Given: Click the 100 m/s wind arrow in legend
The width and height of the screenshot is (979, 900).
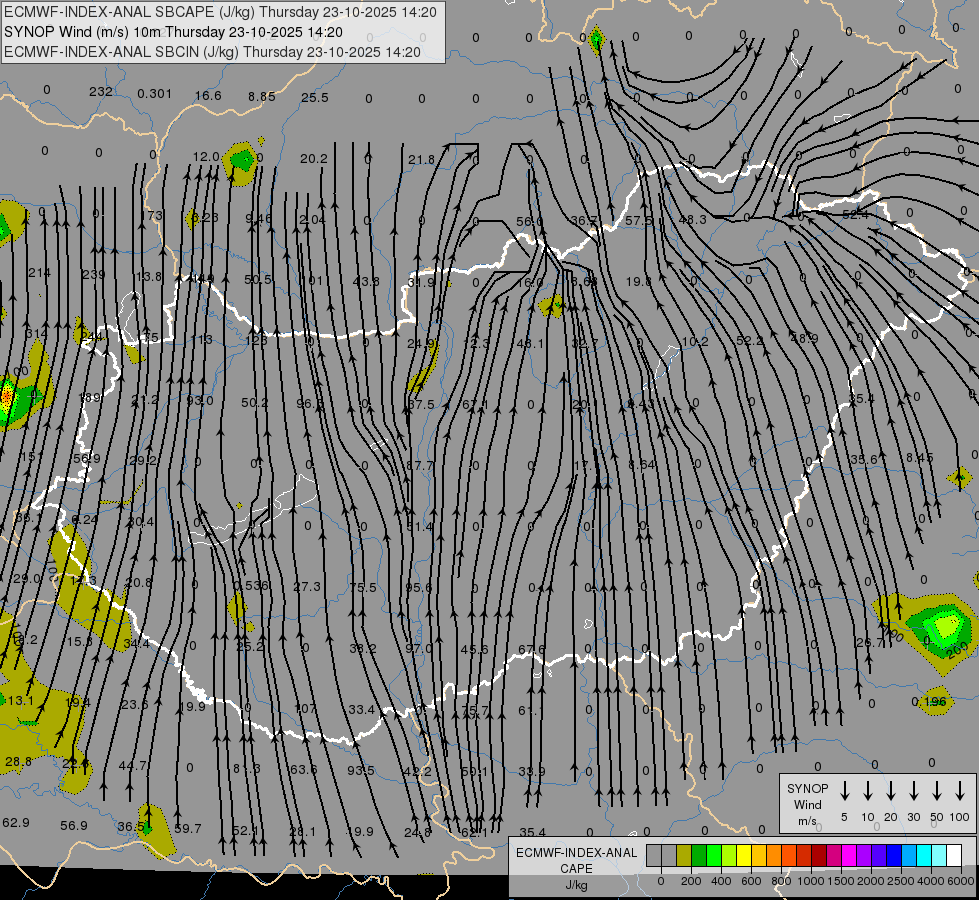Looking at the screenshot, I should (960, 791).
